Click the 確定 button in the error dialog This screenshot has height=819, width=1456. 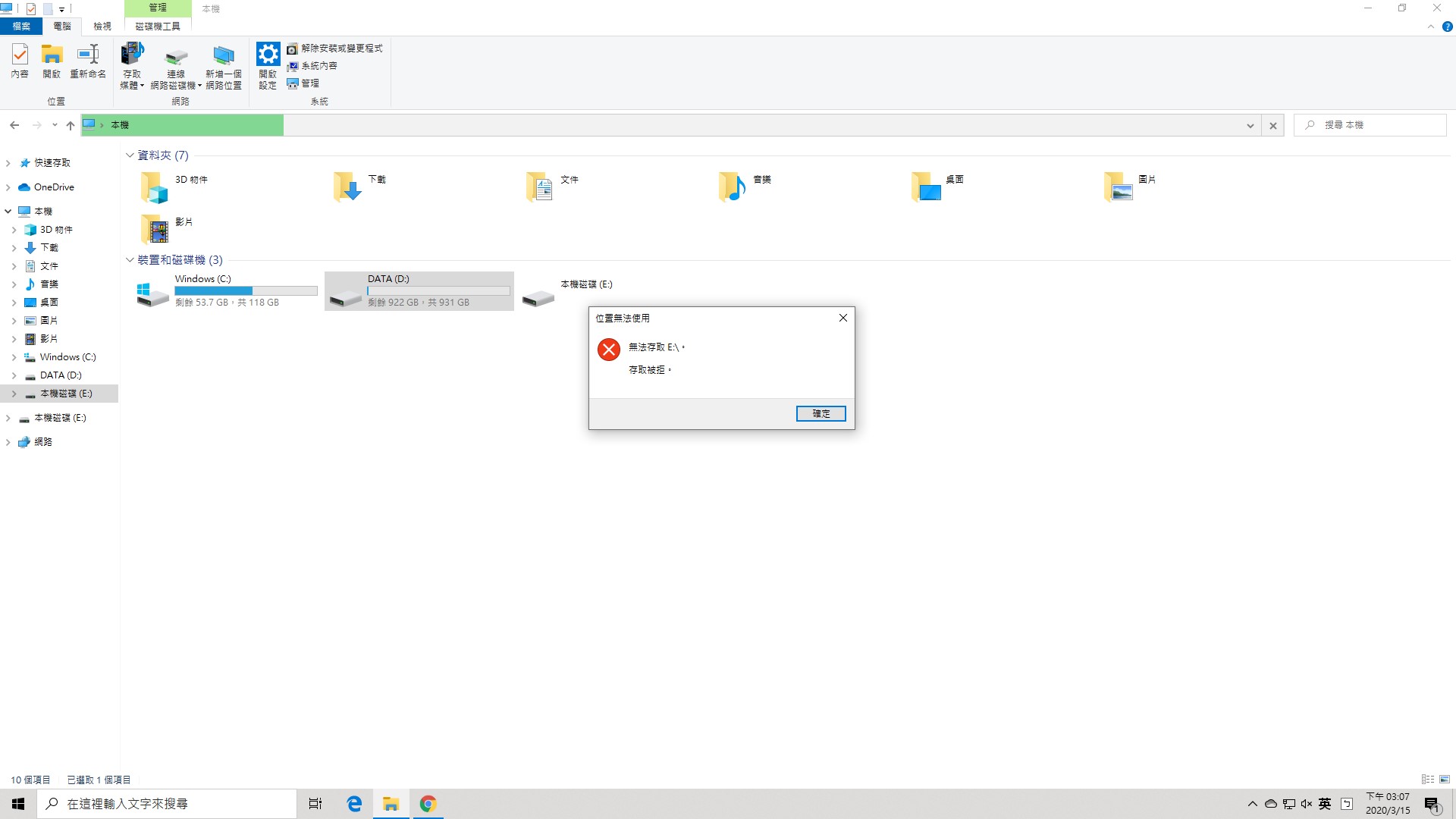tap(821, 413)
